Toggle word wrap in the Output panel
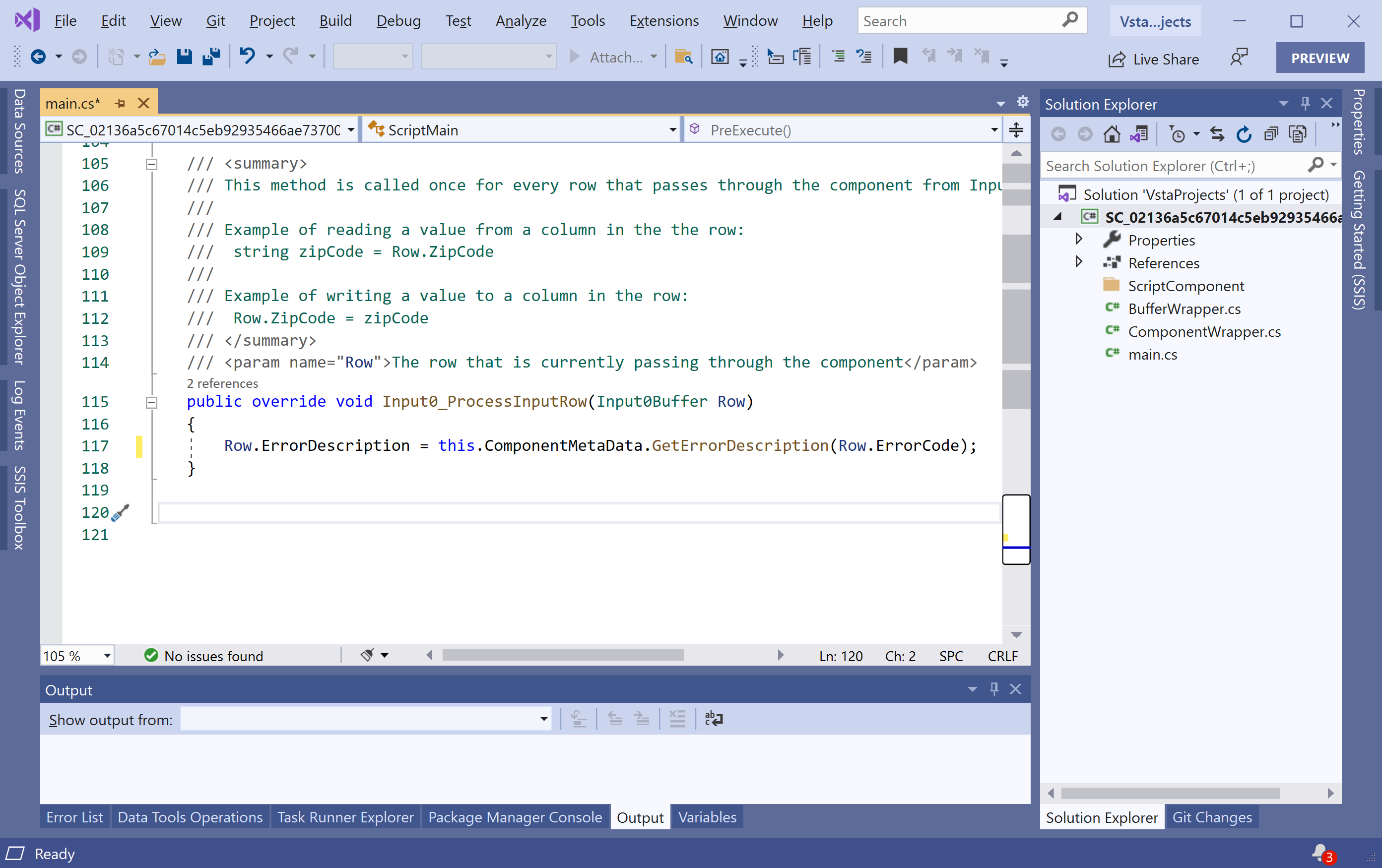This screenshot has width=1382, height=868. pos(714,719)
